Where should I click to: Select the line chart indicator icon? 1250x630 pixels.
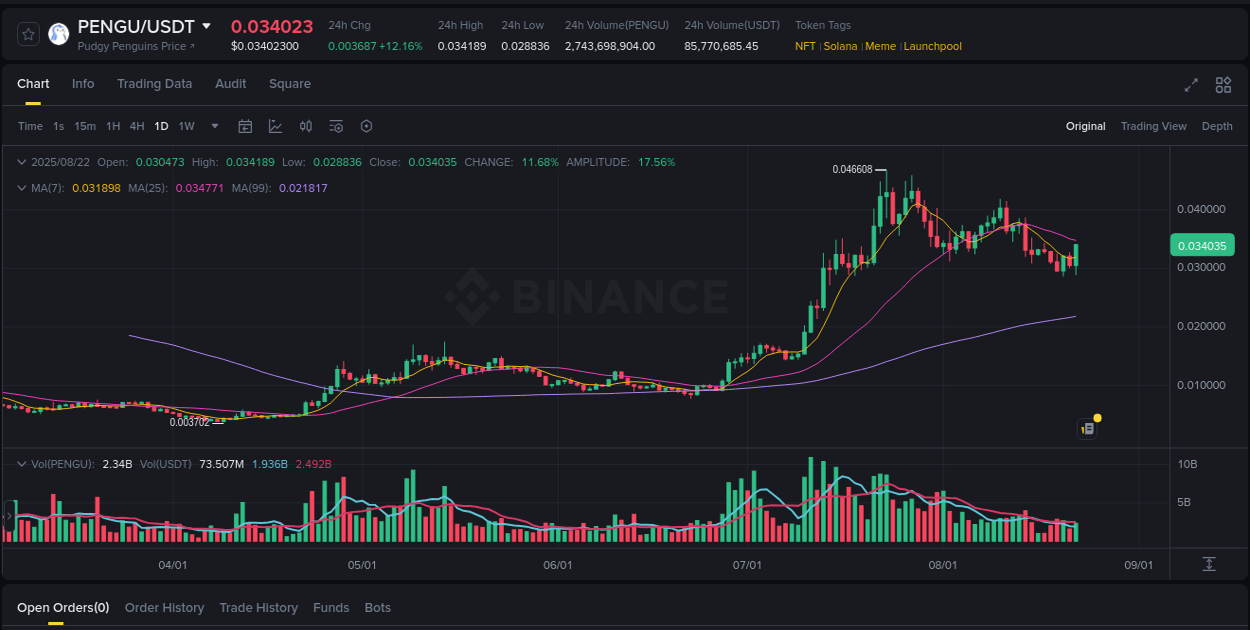pos(275,126)
